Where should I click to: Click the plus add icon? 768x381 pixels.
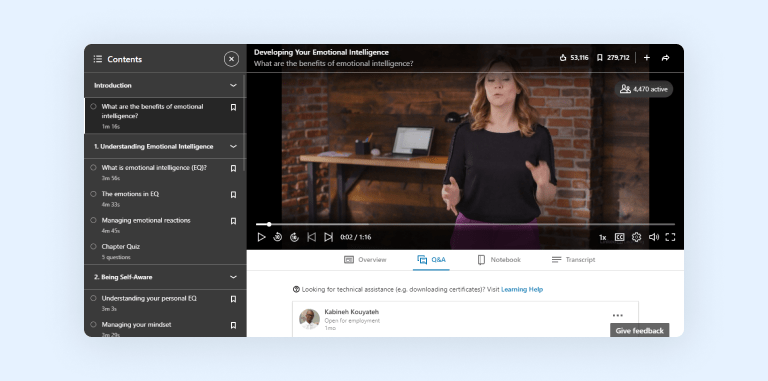tap(647, 58)
